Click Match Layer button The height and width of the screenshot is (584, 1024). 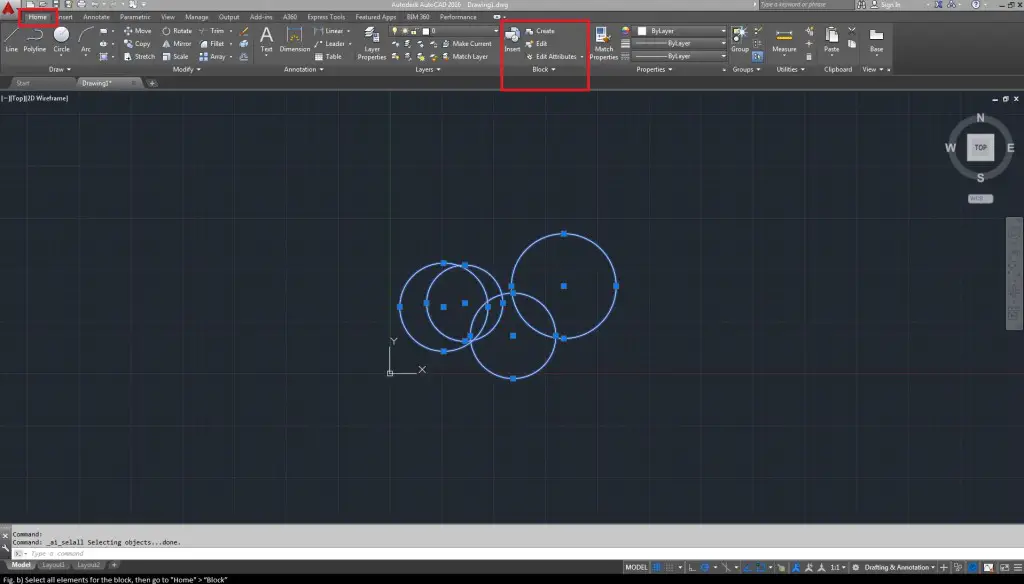pos(465,57)
